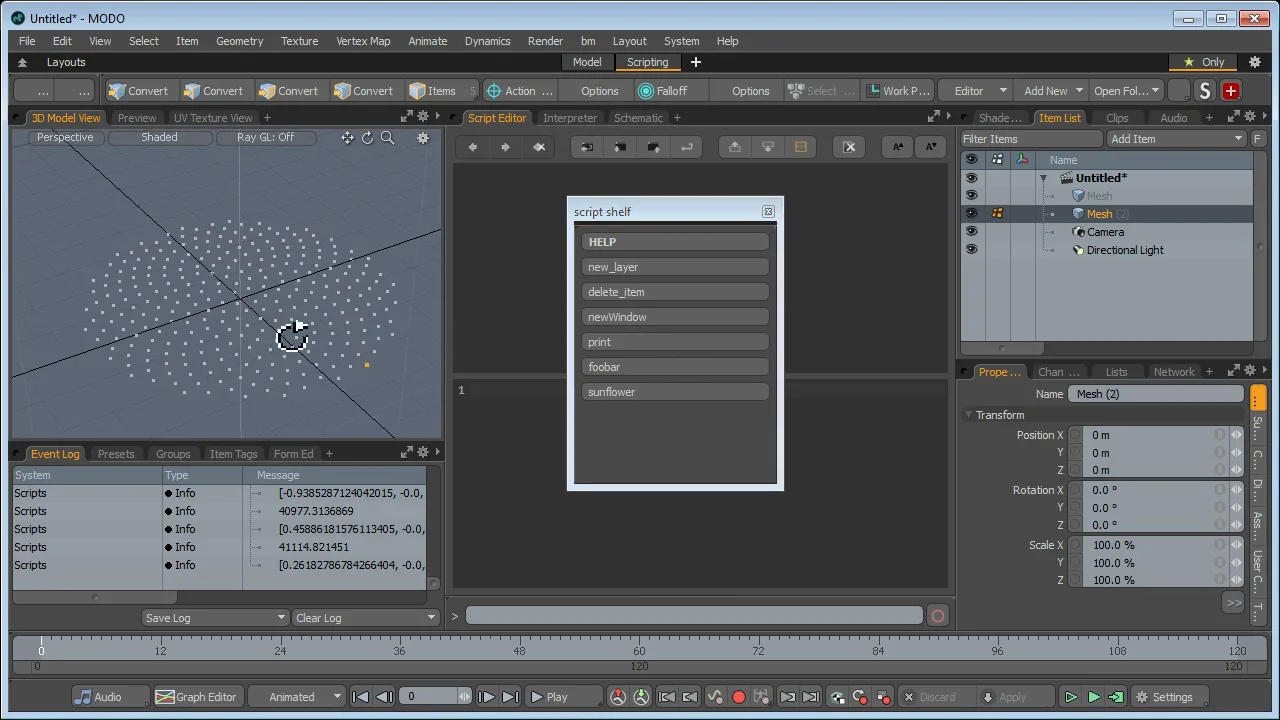Toggle visibility of Mesh (2) item

tap(971, 214)
